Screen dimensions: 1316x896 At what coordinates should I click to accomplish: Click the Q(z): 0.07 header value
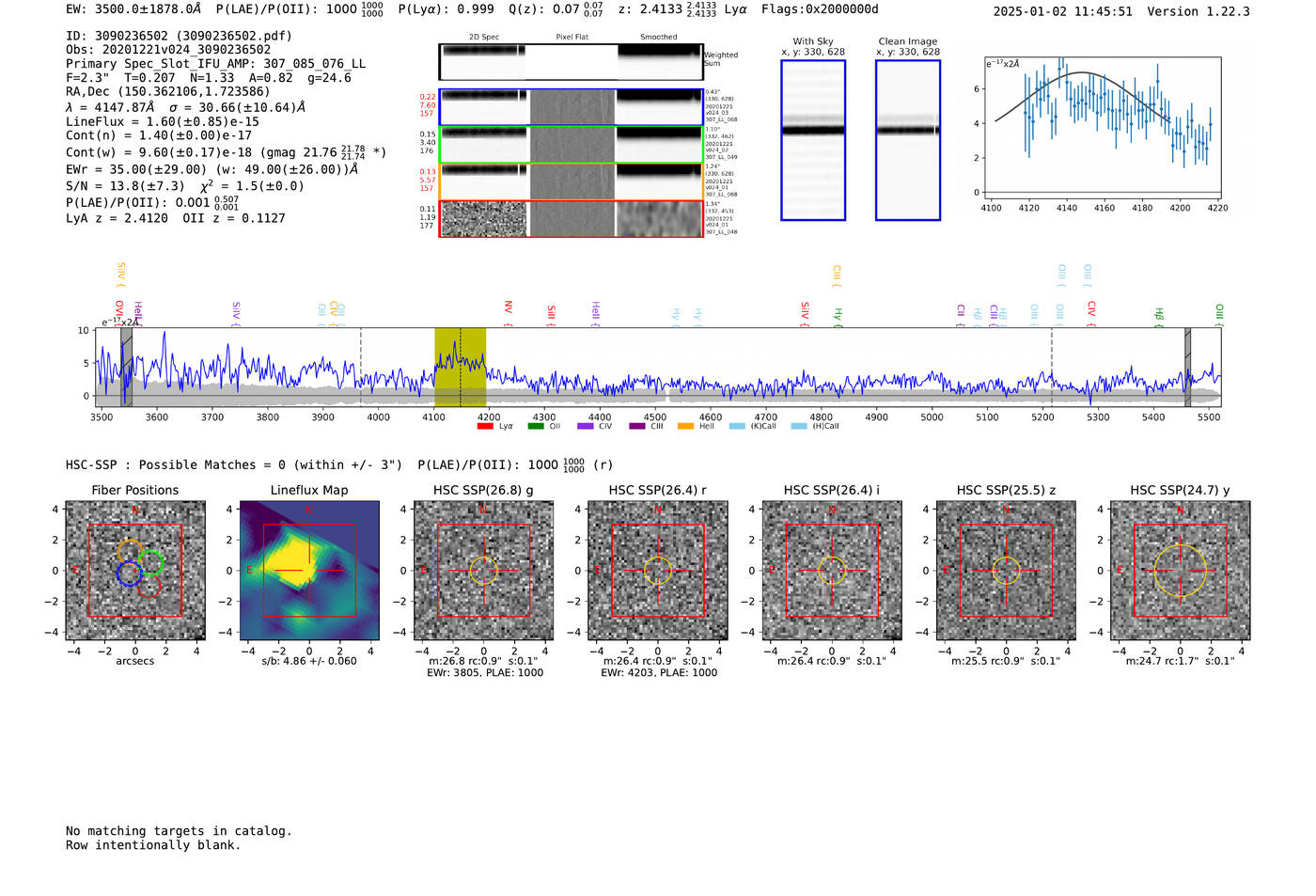(556, 9)
